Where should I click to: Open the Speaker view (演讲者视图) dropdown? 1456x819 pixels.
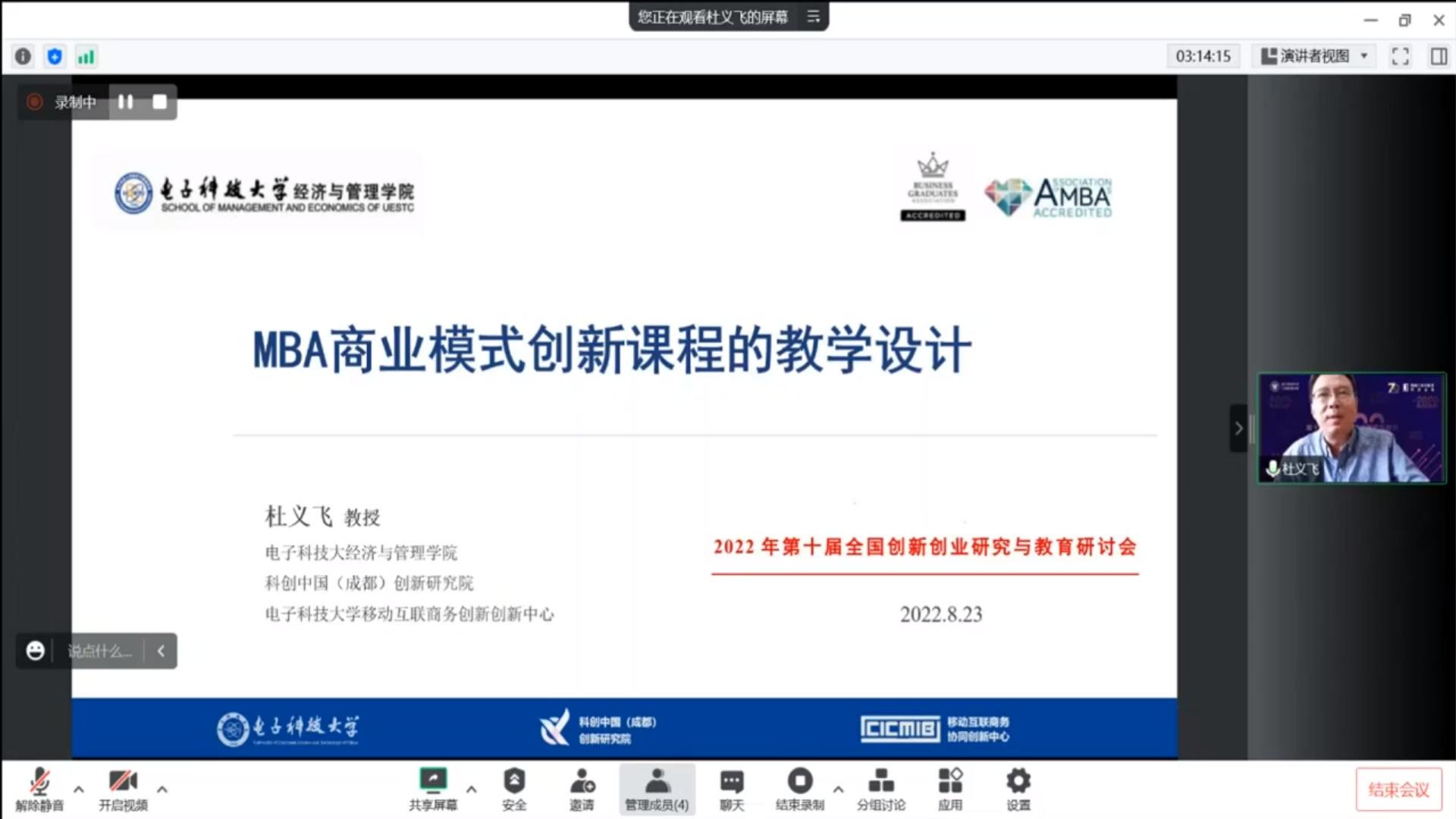1313,56
